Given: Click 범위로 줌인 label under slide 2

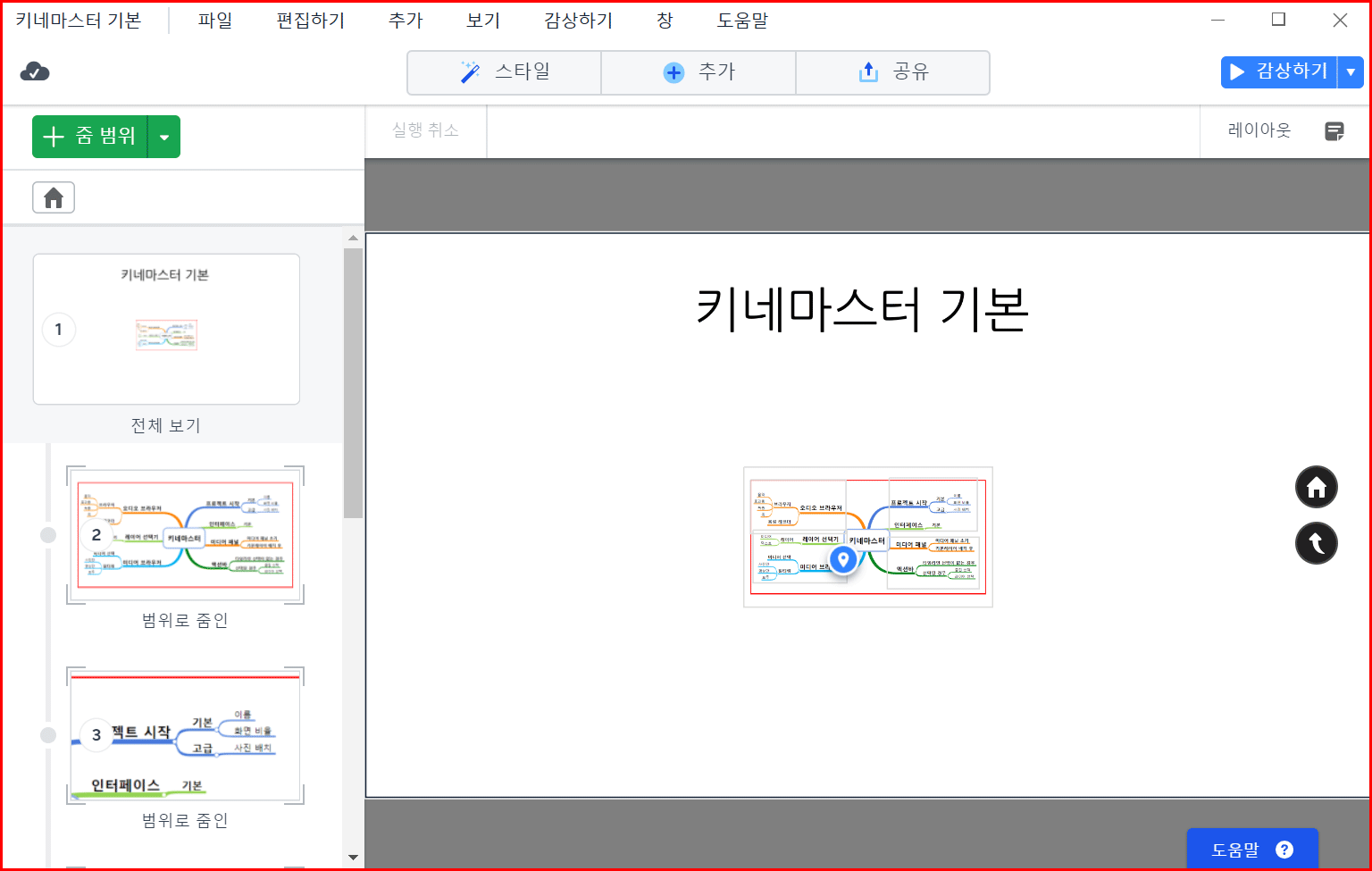Looking at the screenshot, I should pyautogui.click(x=185, y=620).
